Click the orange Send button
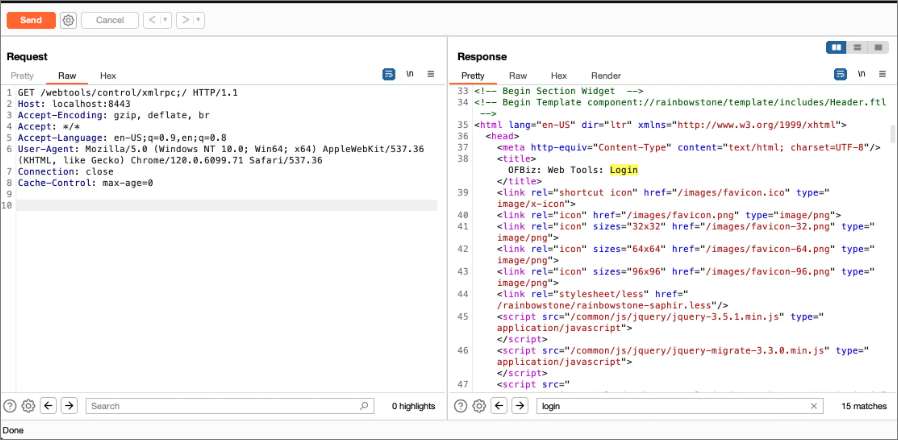Viewport: 898px width, 440px height. (31, 20)
